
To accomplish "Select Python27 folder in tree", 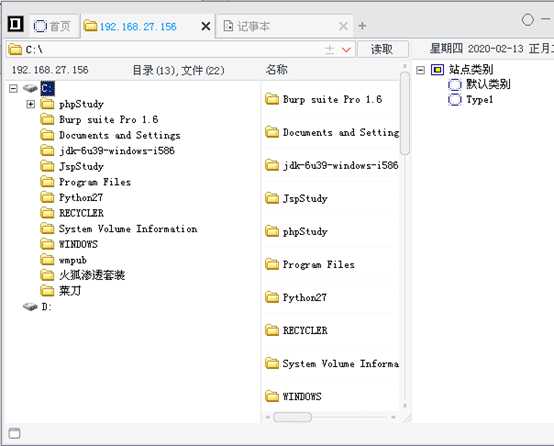I will 81,198.
